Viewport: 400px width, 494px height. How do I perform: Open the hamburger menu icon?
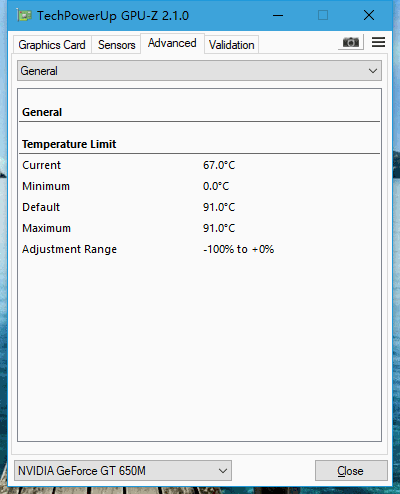[378, 42]
